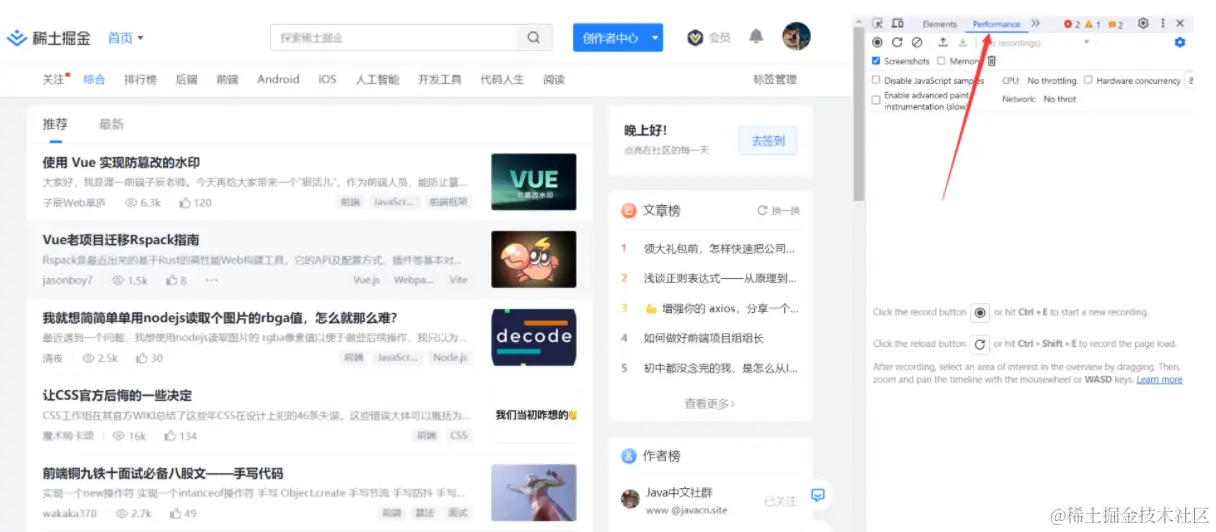Click the Node.js tag
The image size is (1216, 532).
click(450, 357)
